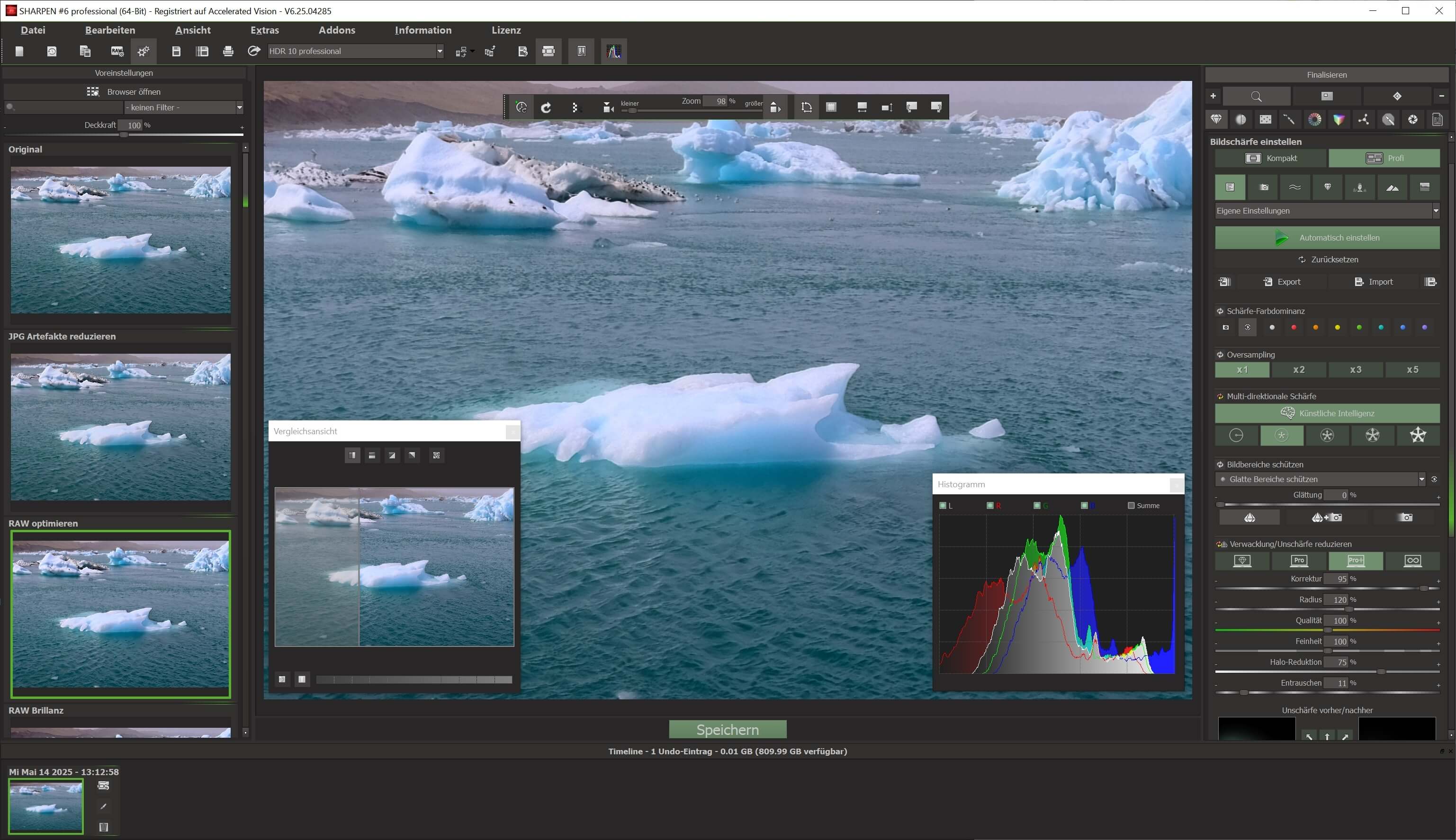Toggle the R channel histogram checkbox
Screen dimensions: 1456x840
click(990, 505)
